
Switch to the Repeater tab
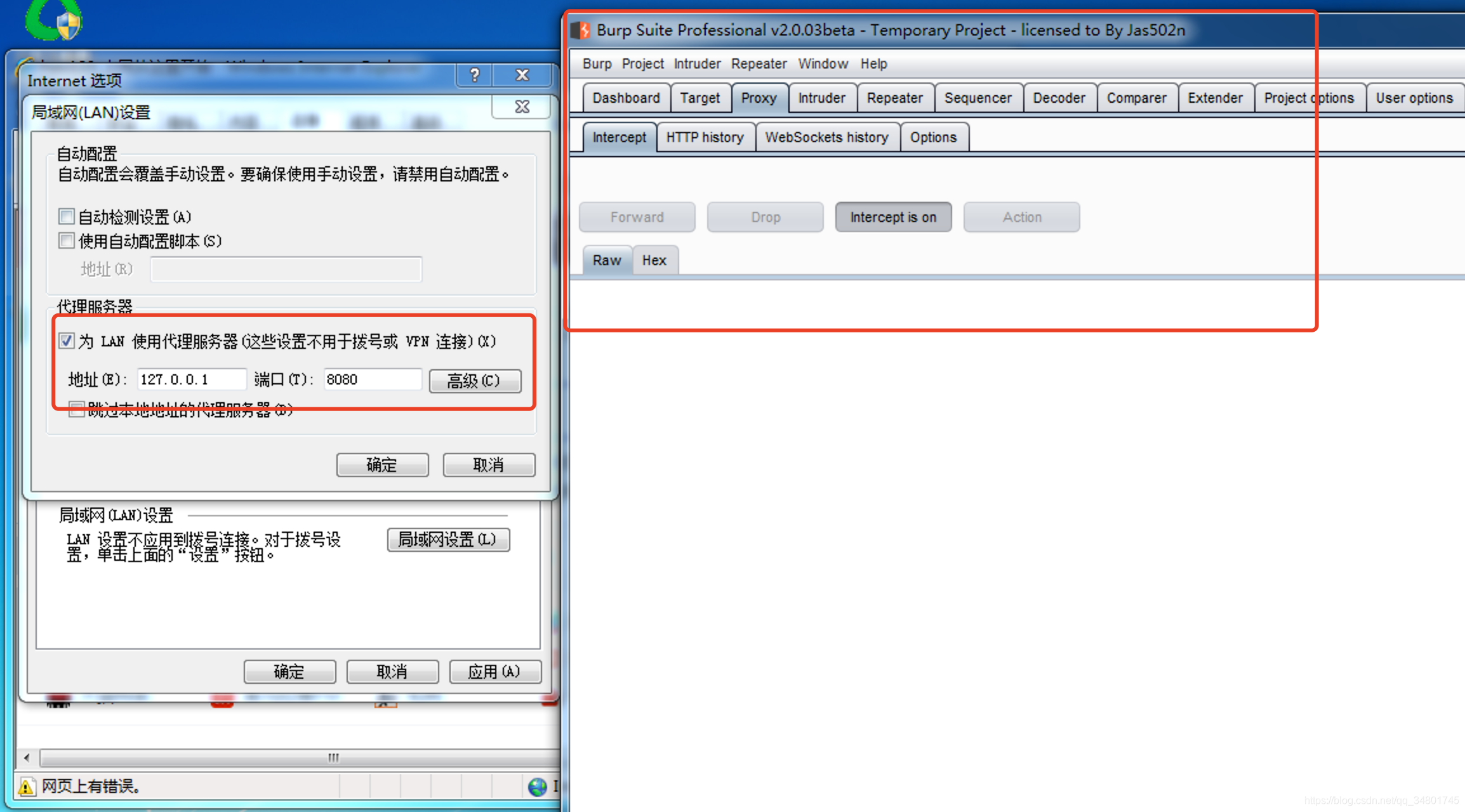click(895, 98)
